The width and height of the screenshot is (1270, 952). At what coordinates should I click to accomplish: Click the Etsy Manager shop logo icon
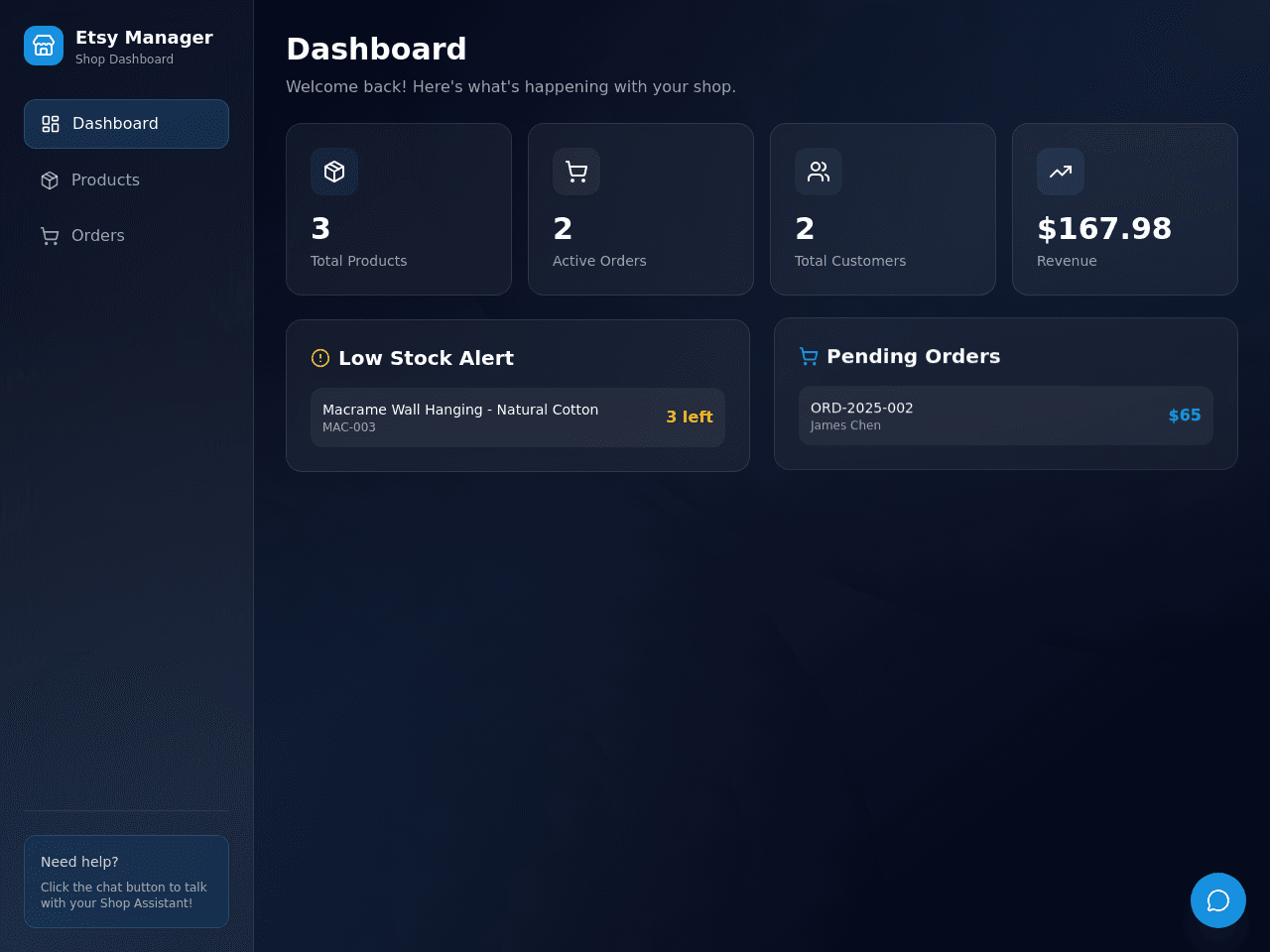(x=44, y=46)
